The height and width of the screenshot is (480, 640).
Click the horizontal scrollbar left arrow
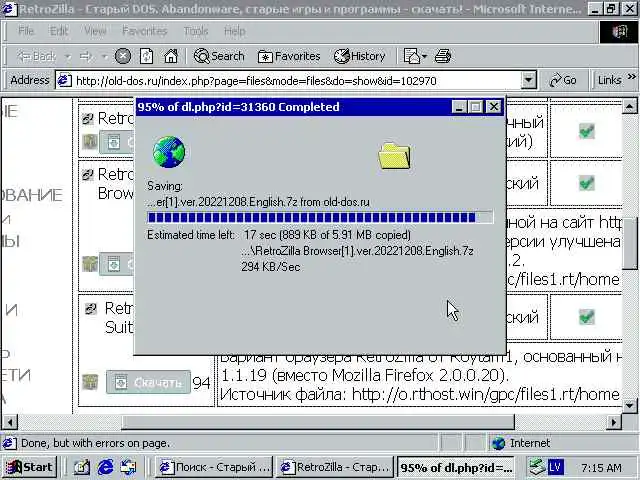[10, 422]
